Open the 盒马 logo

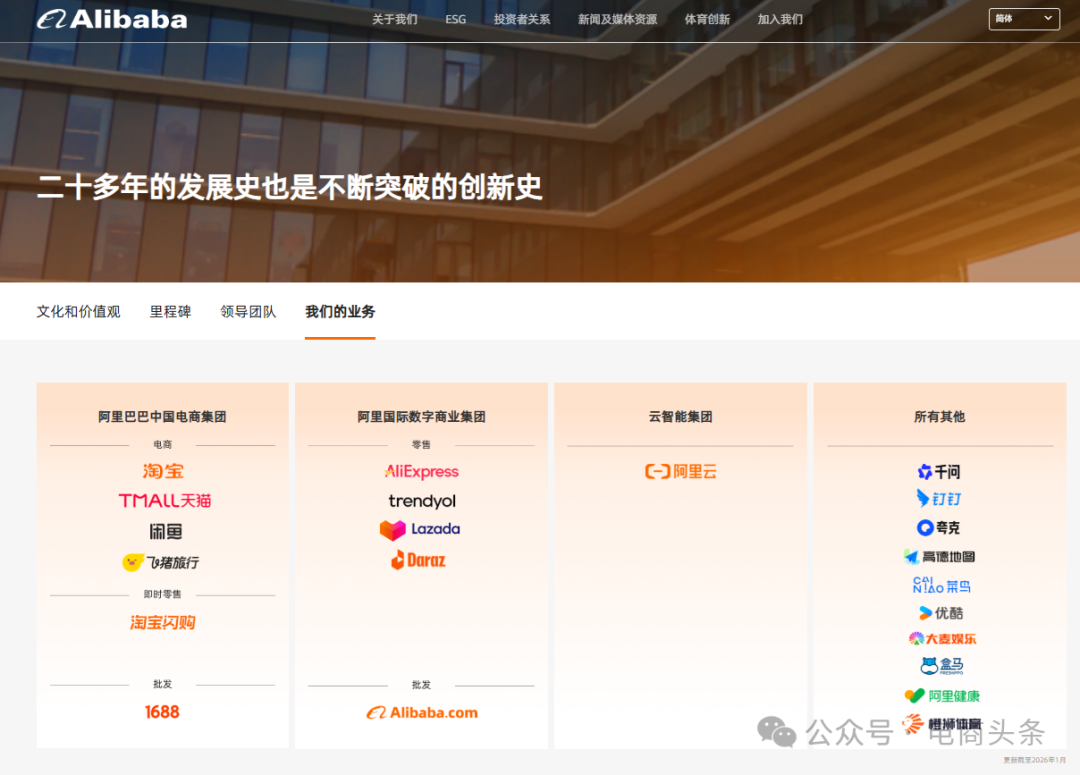click(942, 665)
